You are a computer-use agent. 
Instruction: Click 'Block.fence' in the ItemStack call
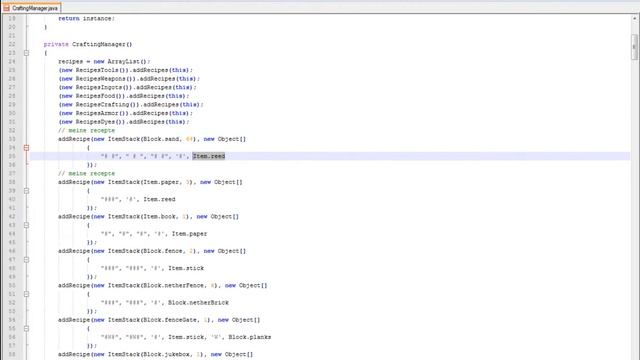pos(162,251)
